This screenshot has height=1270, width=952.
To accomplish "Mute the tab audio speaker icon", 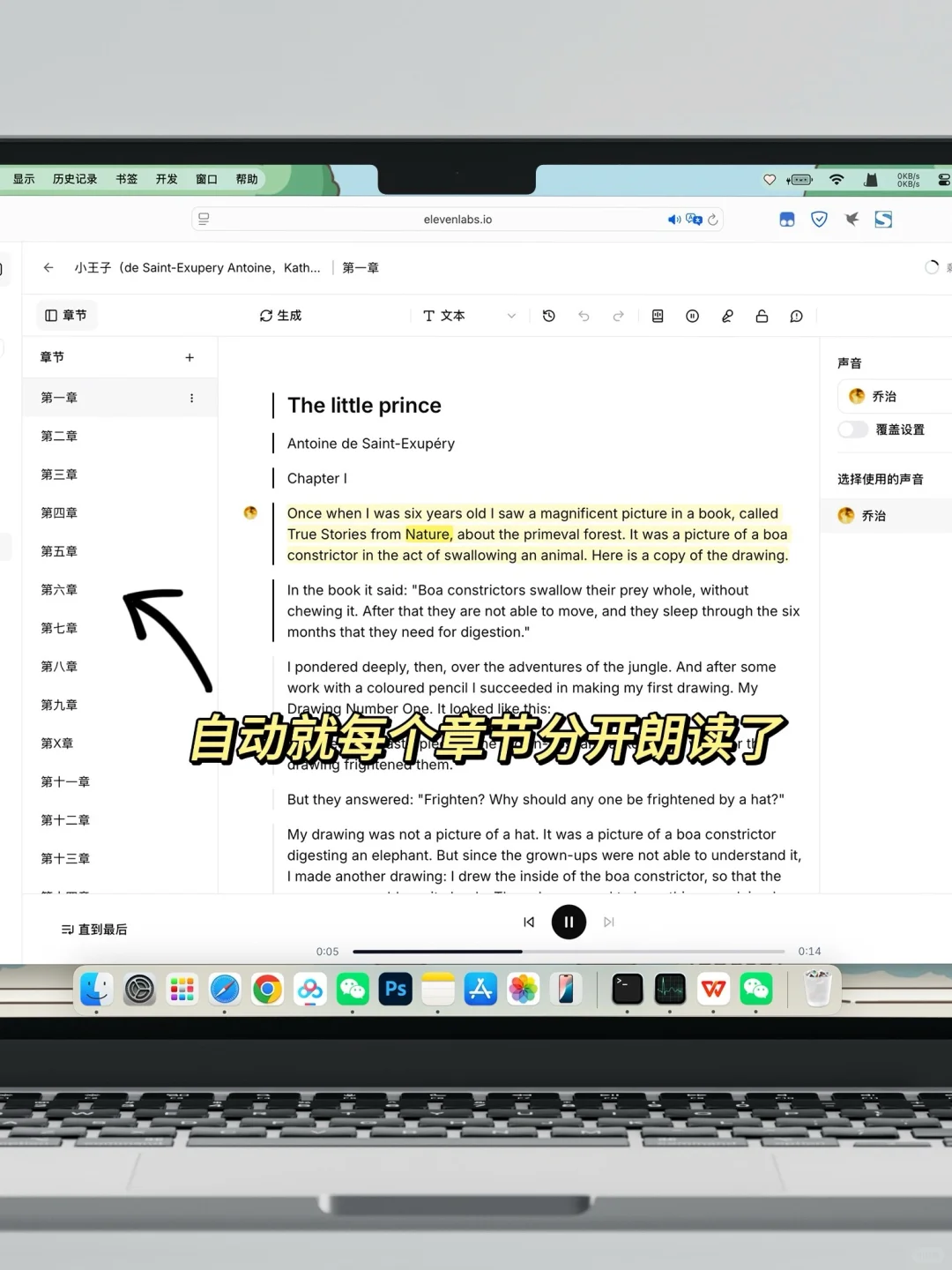I will pyautogui.click(x=673, y=219).
